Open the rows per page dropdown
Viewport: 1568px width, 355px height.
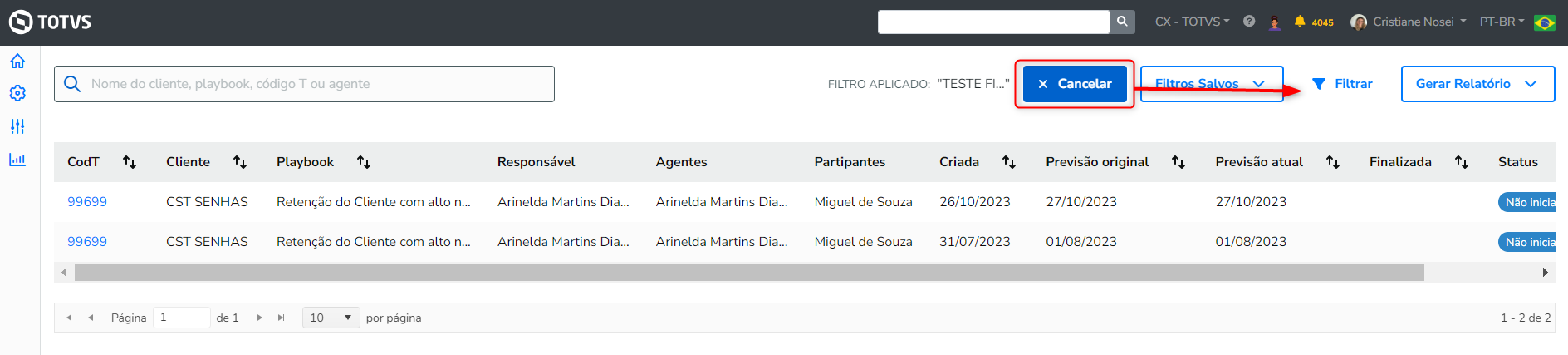331,318
